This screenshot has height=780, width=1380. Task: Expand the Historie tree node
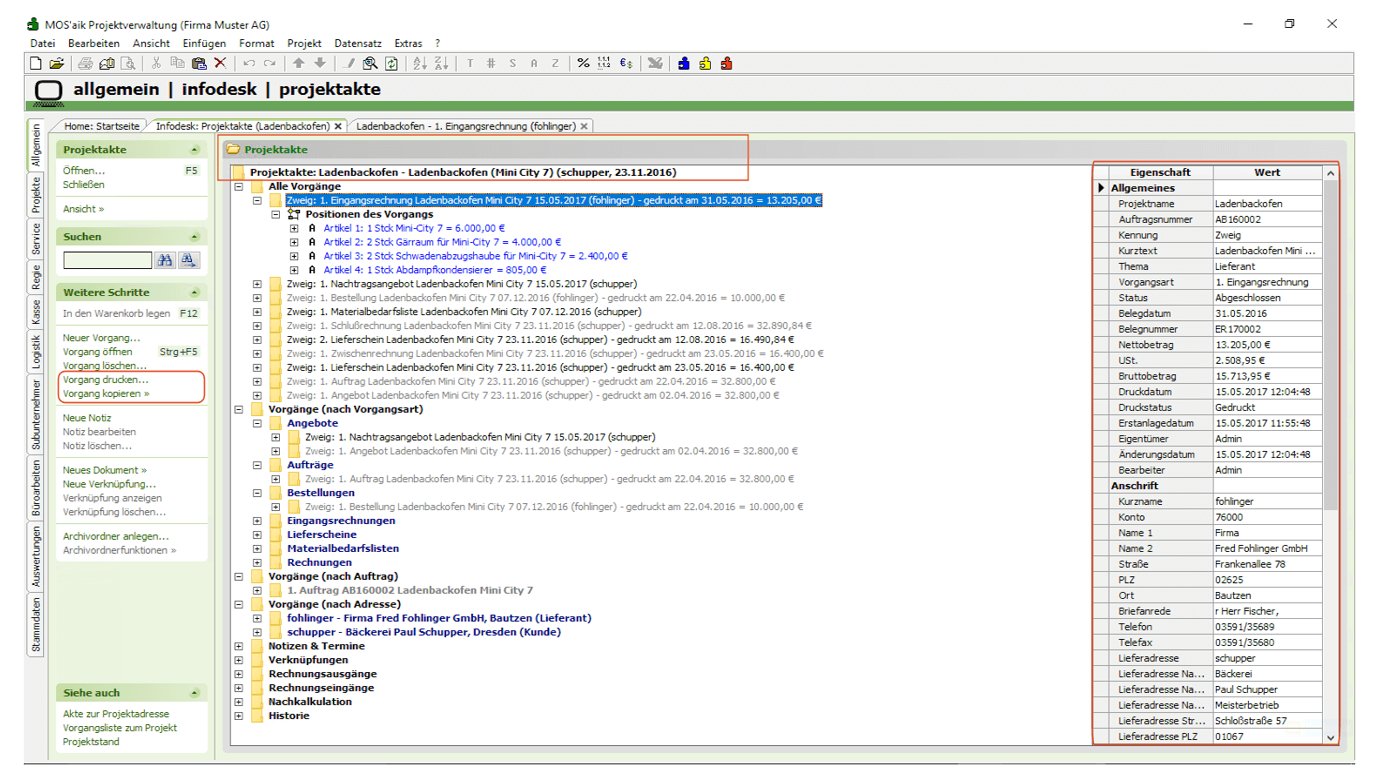[x=239, y=716]
